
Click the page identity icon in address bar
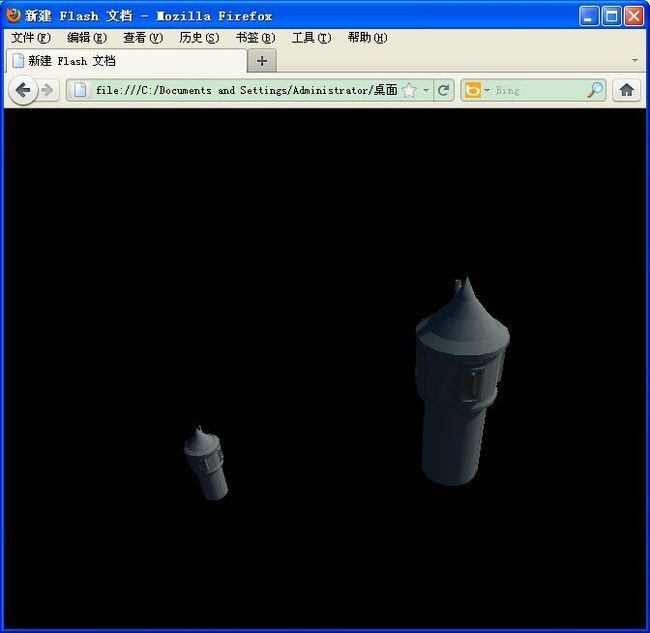[x=80, y=90]
